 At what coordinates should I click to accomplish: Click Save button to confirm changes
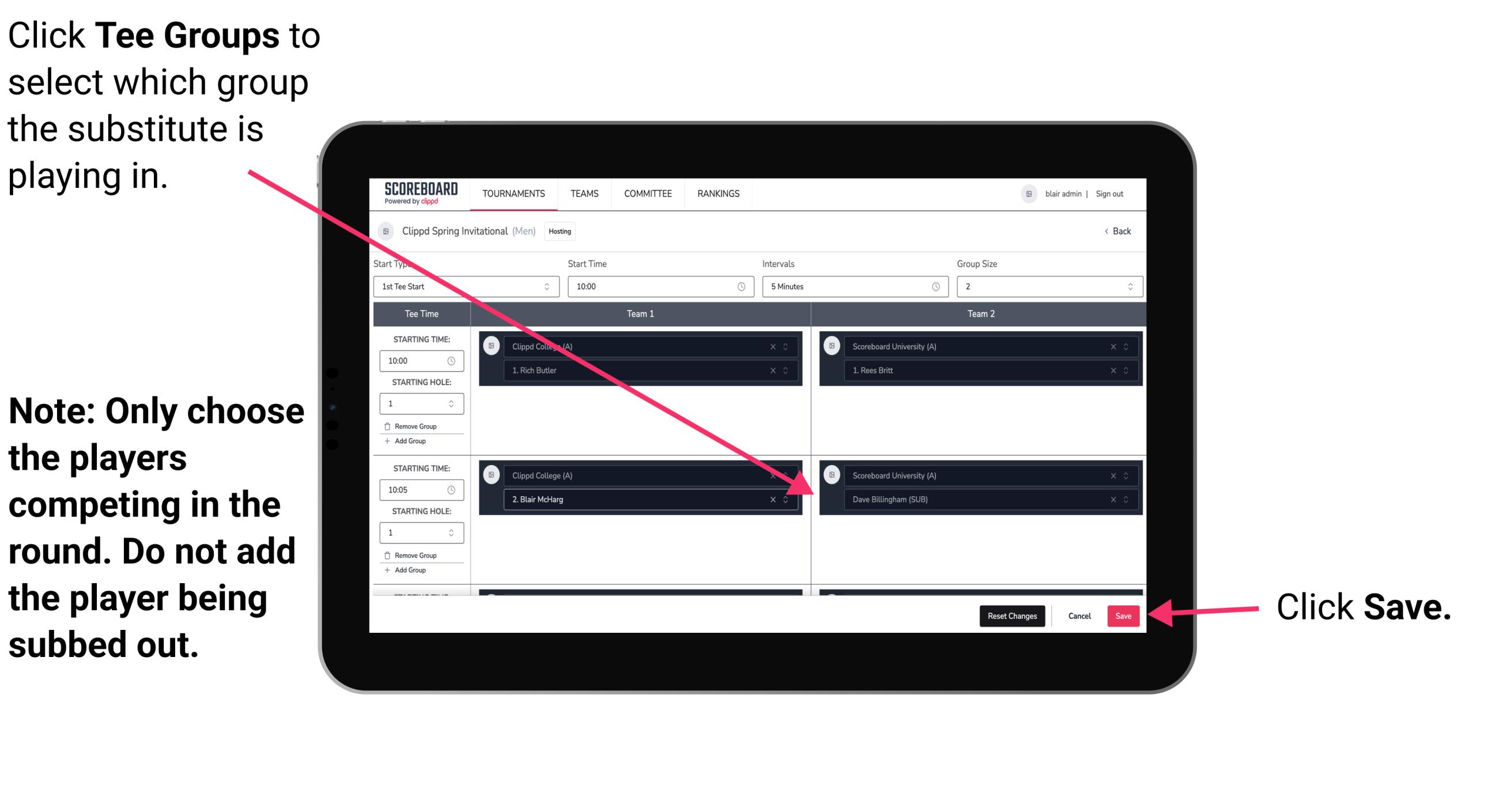[1124, 616]
